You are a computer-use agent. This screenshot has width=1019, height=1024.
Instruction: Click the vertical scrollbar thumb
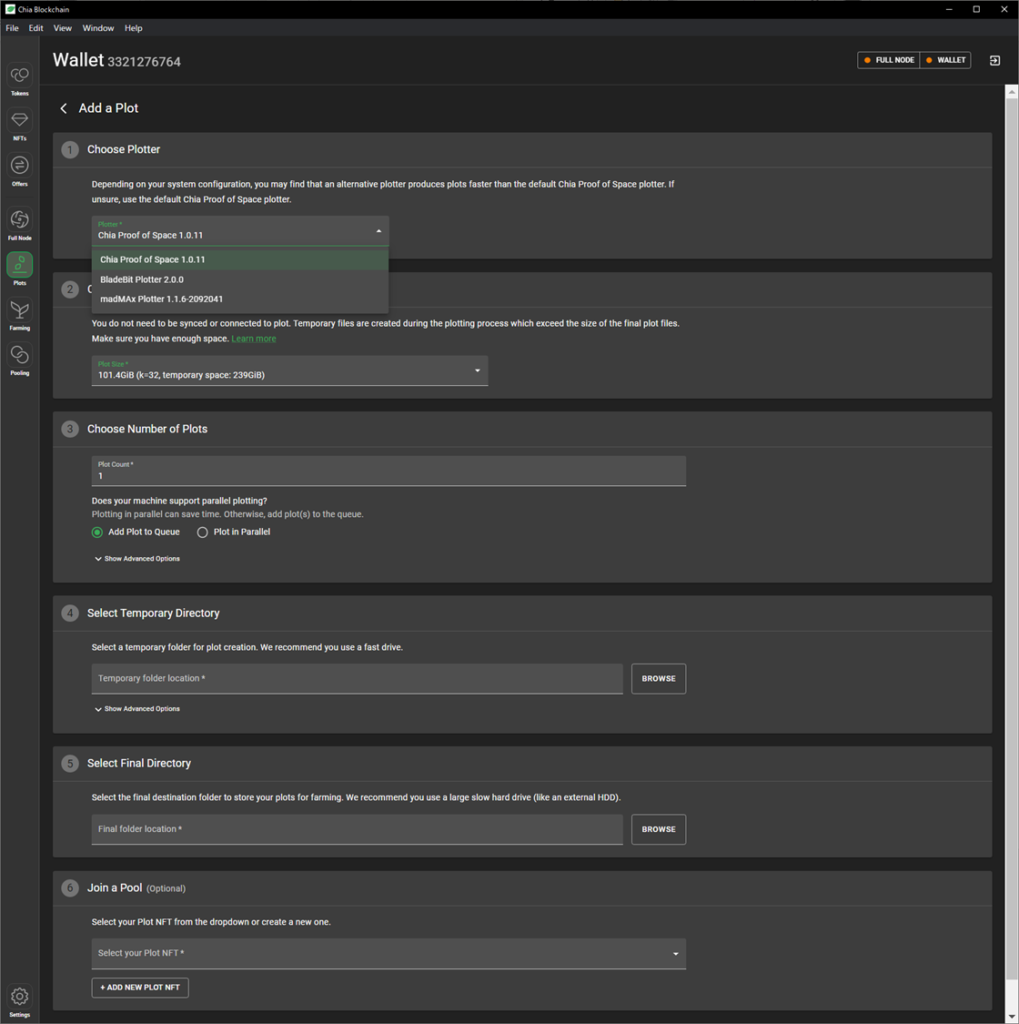tap(1012, 539)
